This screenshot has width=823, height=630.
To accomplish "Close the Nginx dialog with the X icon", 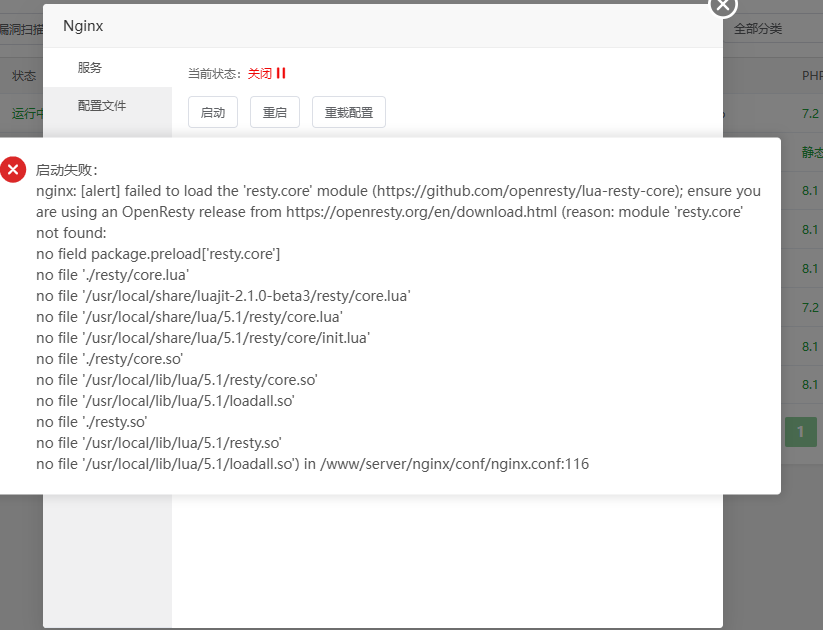I will [x=723, y=5].
